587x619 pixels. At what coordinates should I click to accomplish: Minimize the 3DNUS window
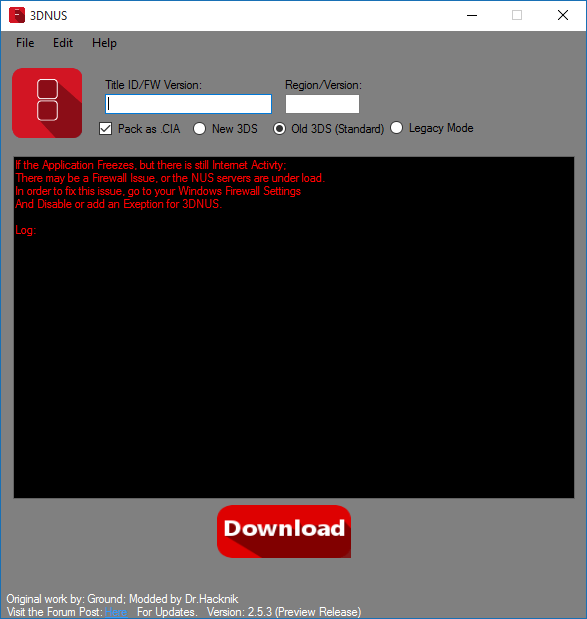(x=472, y=15)
